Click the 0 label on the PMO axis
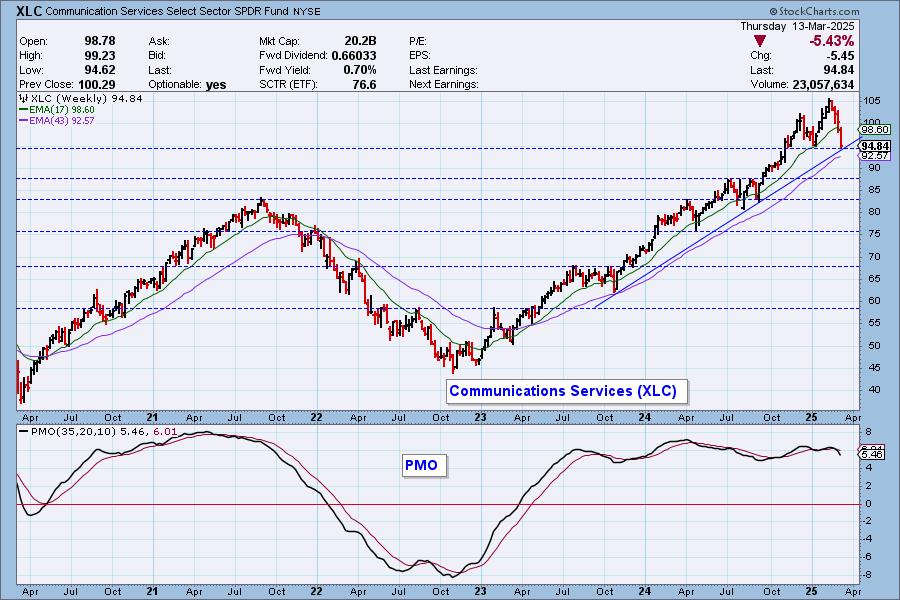The width and height of the screenshot is (900, 600). [868, 504]
